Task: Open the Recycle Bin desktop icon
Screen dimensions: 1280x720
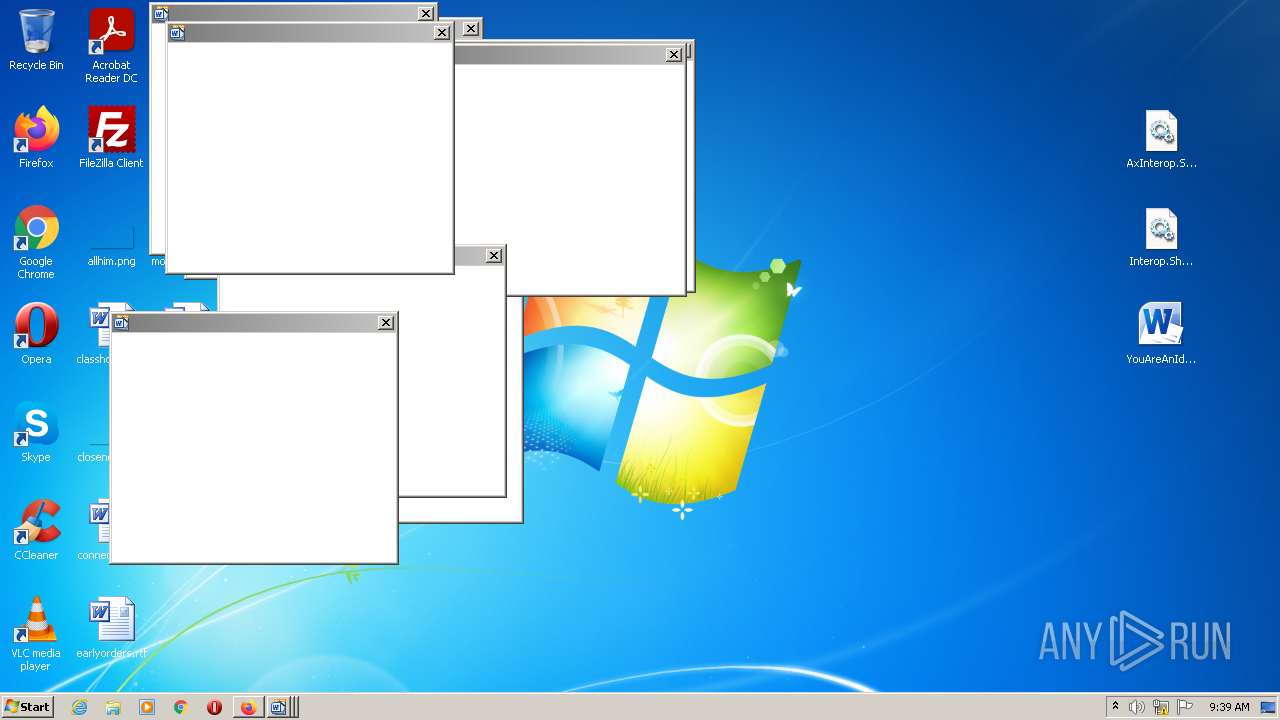Action: (36, 40)
